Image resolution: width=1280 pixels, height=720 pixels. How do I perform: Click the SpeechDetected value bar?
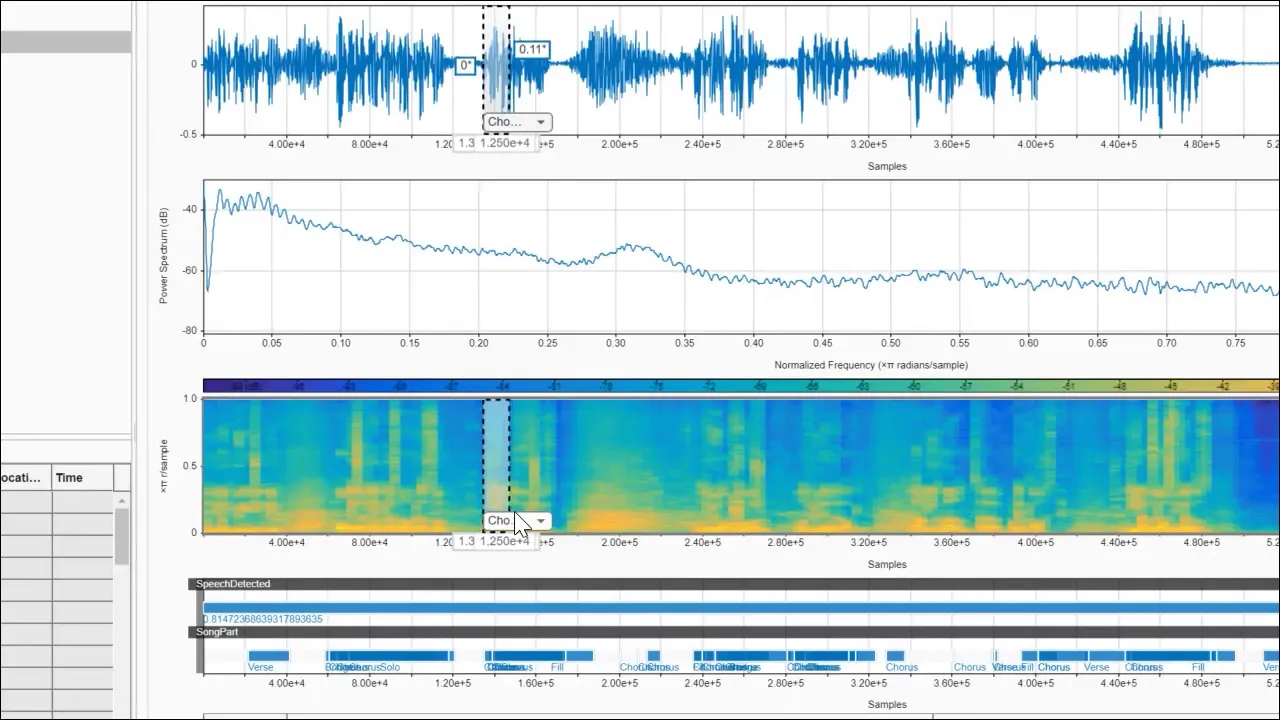(x=700, y=607)
